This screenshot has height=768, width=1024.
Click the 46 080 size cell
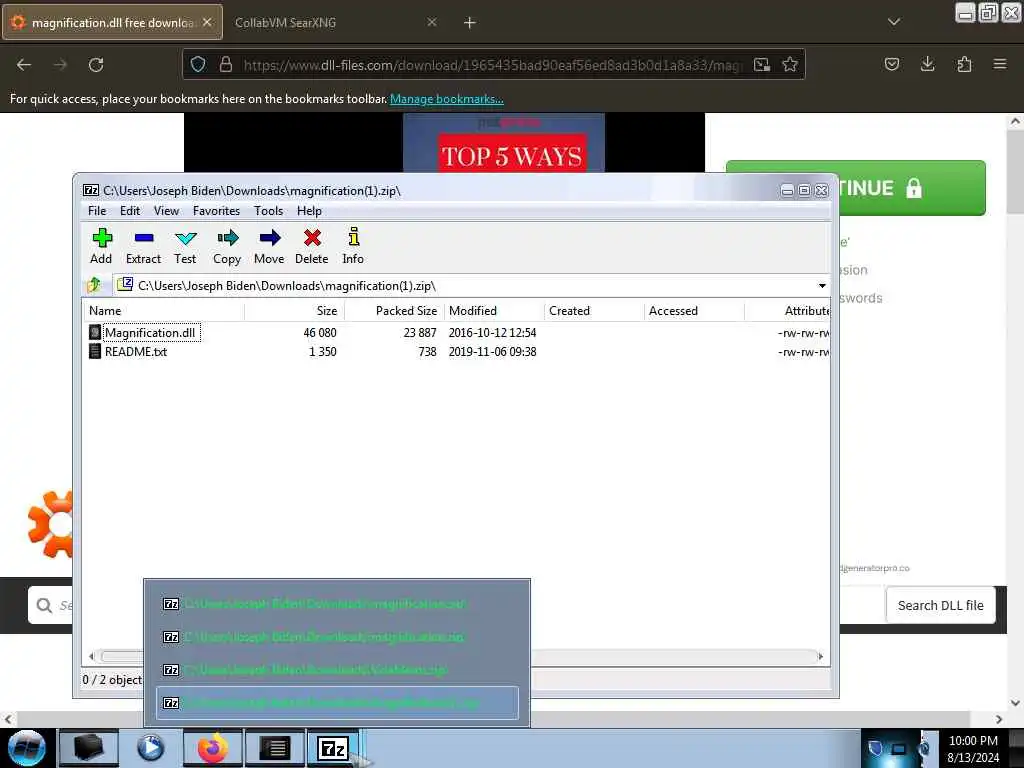319,332
